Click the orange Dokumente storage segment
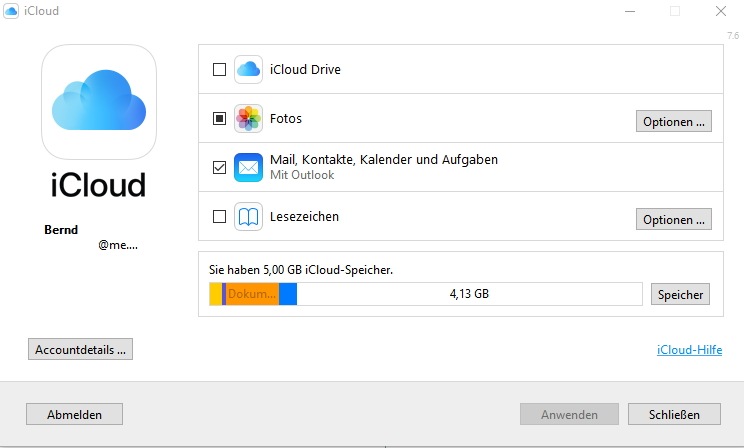This screenshot has width=744, height=448. [252, 294]
